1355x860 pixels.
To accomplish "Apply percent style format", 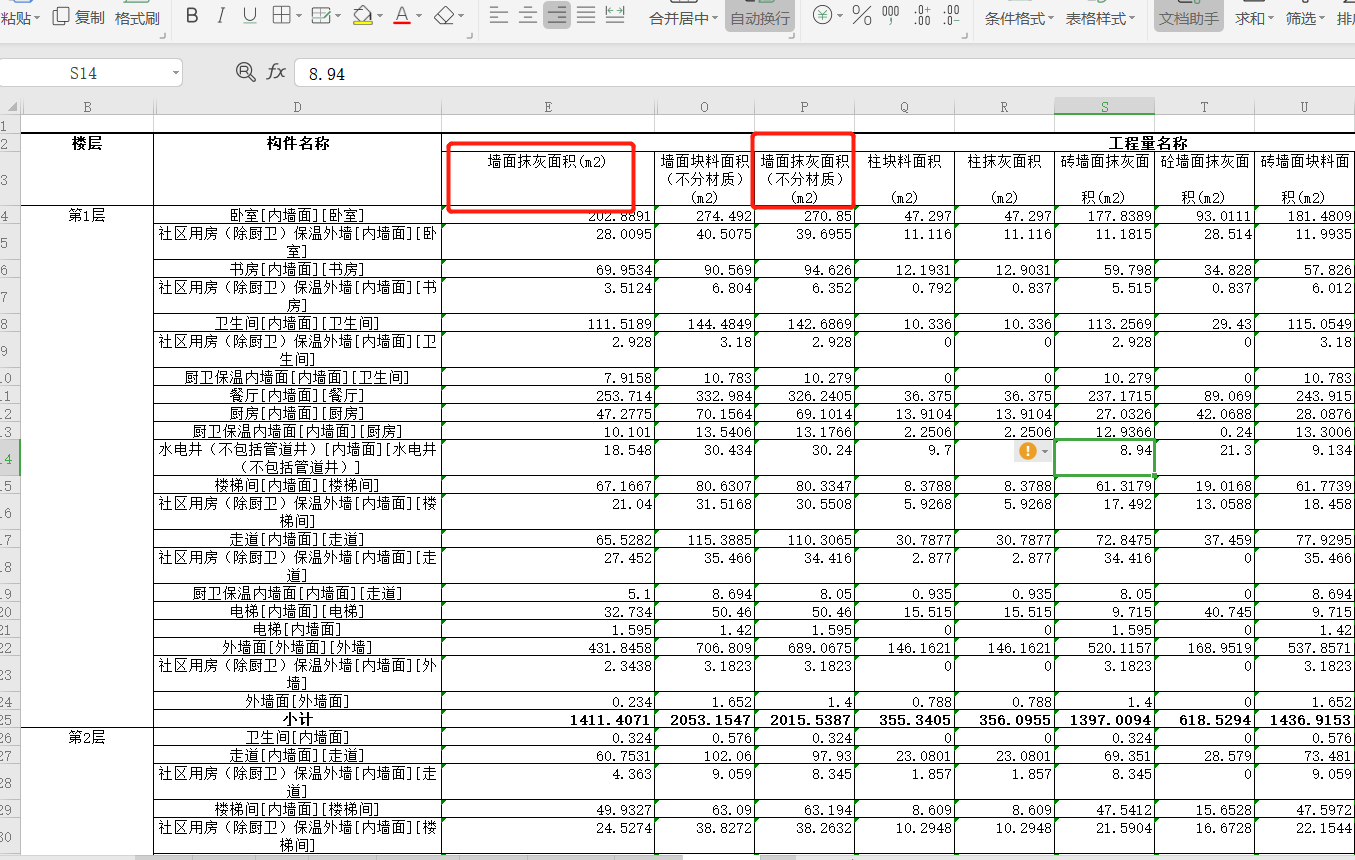I will [x=861, y=16].
